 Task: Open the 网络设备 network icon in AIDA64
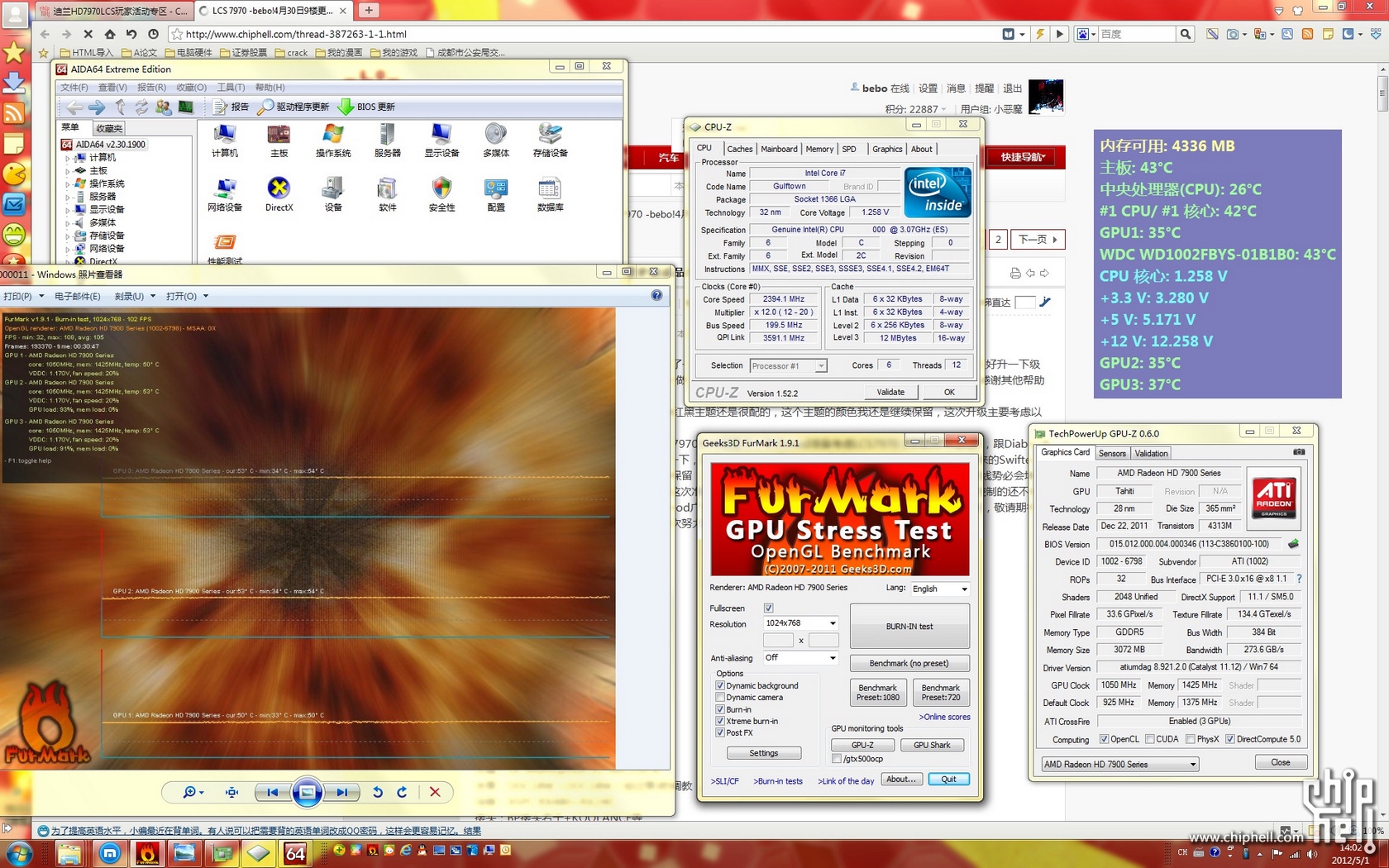(224, 195)
